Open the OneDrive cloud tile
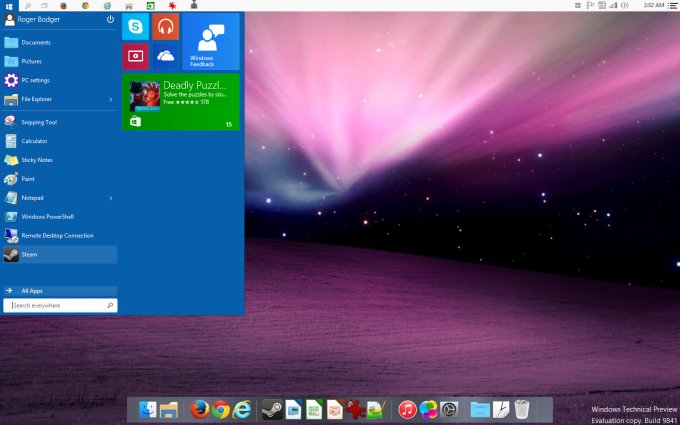Image resolution: width=680 pixels, height=425 pixels. (165, 56)
